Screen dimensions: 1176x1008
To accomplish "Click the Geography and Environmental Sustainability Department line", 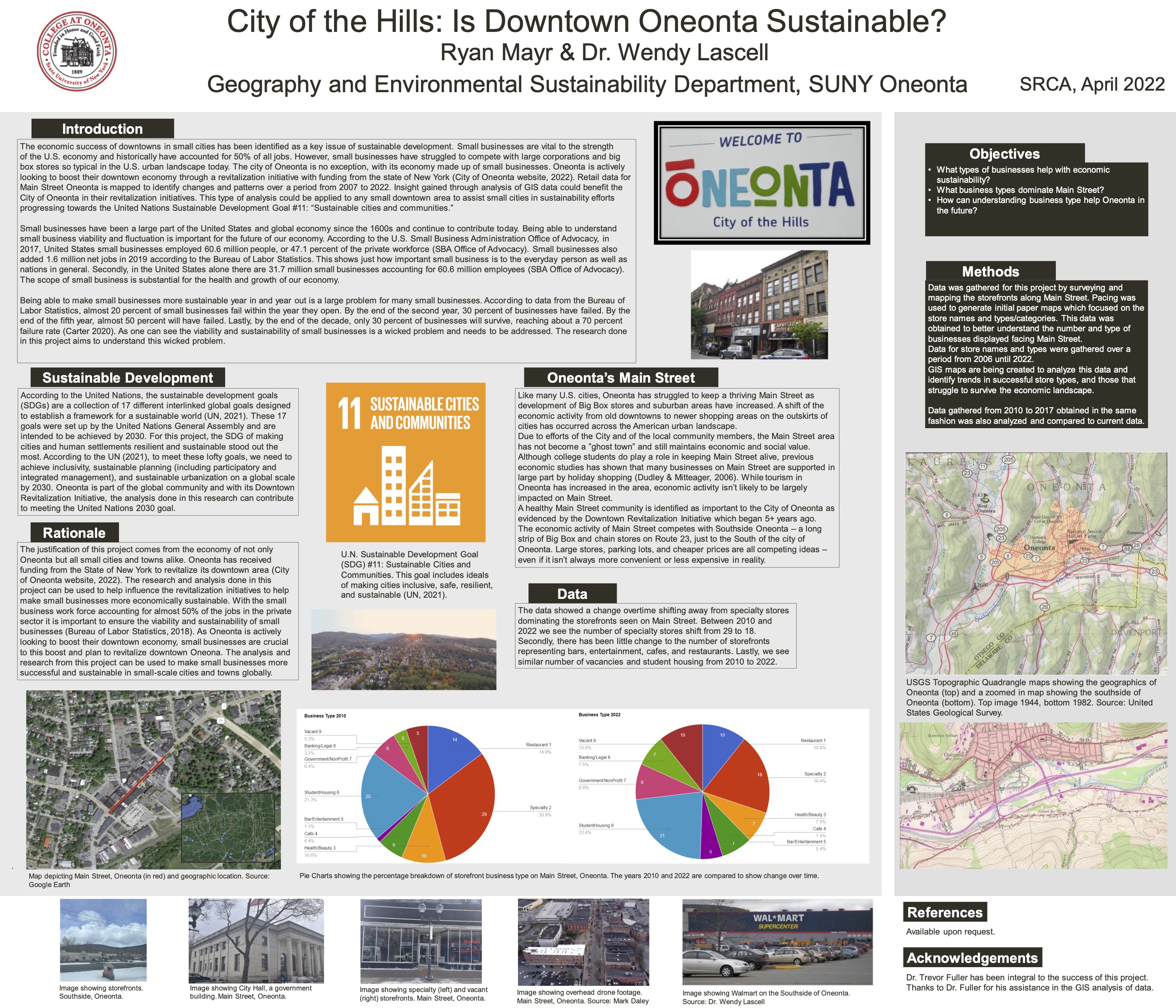I will click(x=588, y=84).
